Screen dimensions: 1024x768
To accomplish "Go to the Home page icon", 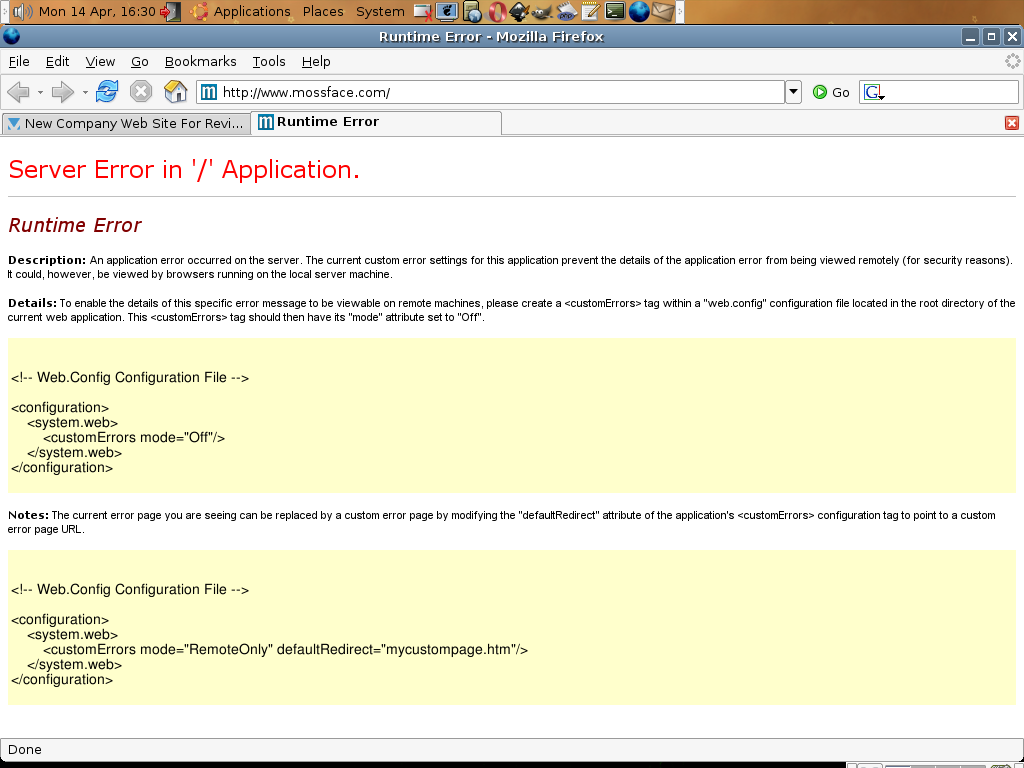I will (175, 91).
